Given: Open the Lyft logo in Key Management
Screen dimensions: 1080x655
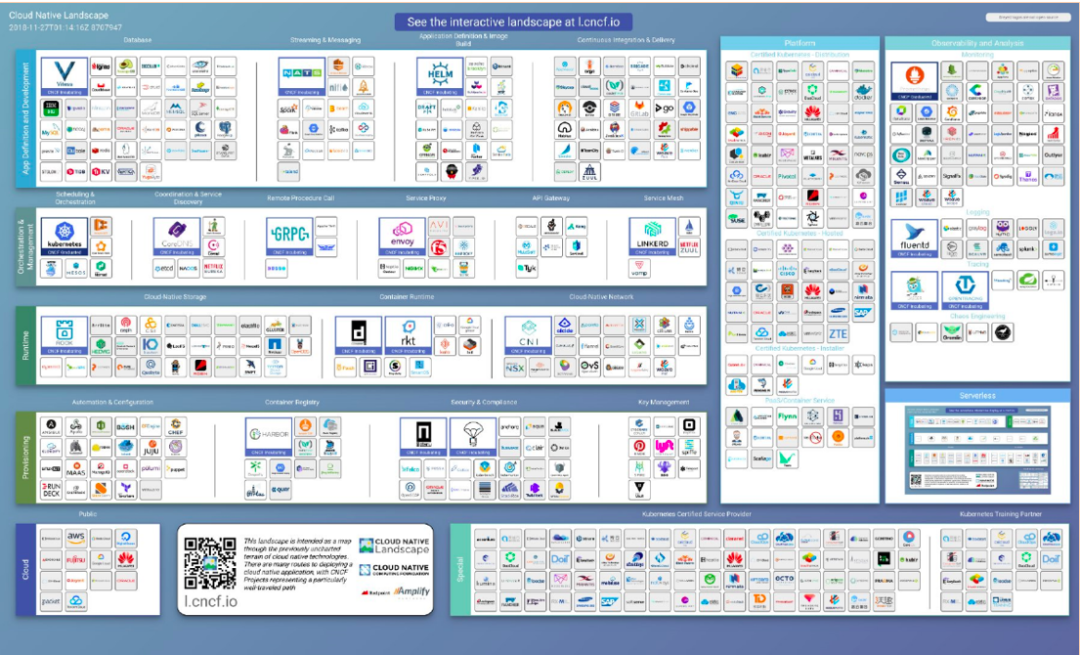Looking at the screenshot, I should (664, 448).
